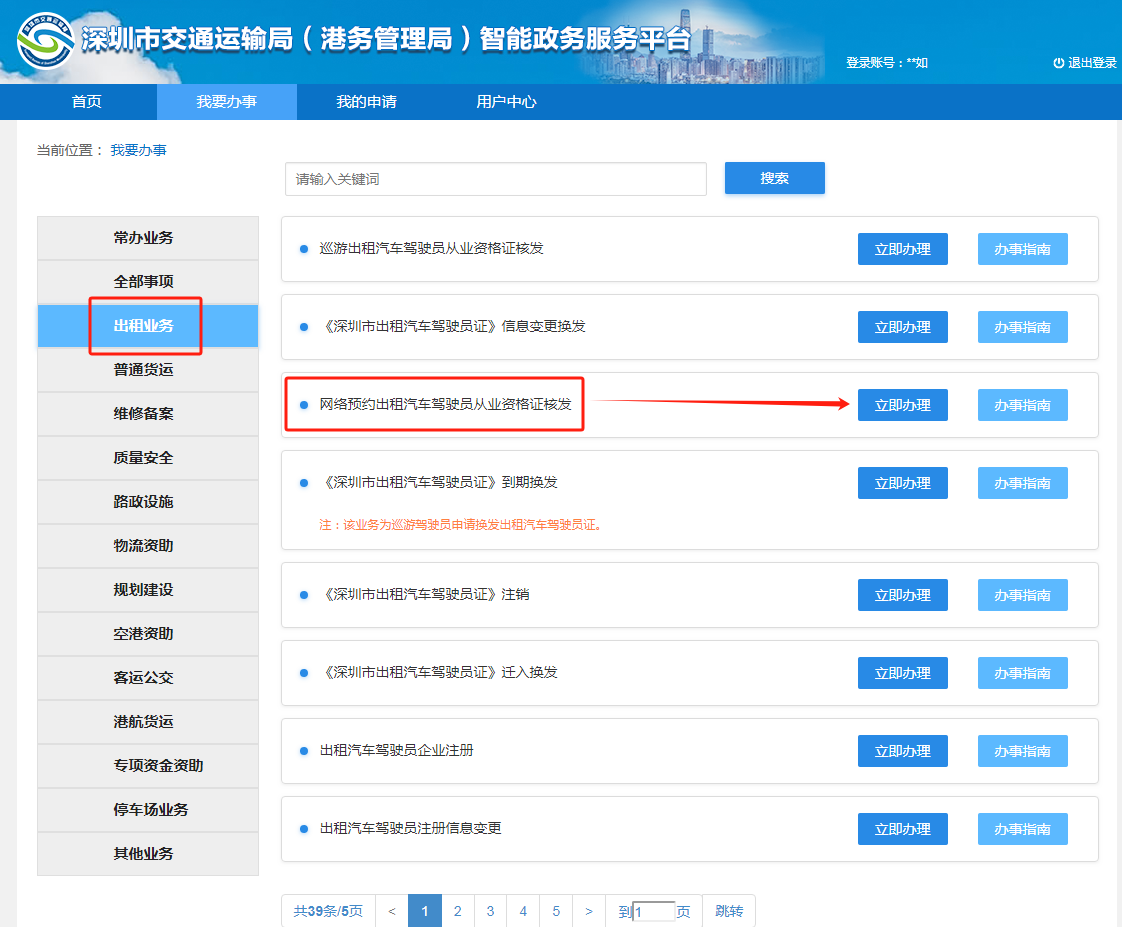Open 停车场业务 from the sidebar
The height and width of the screenshot is (927, 1122).
(146, 809)
